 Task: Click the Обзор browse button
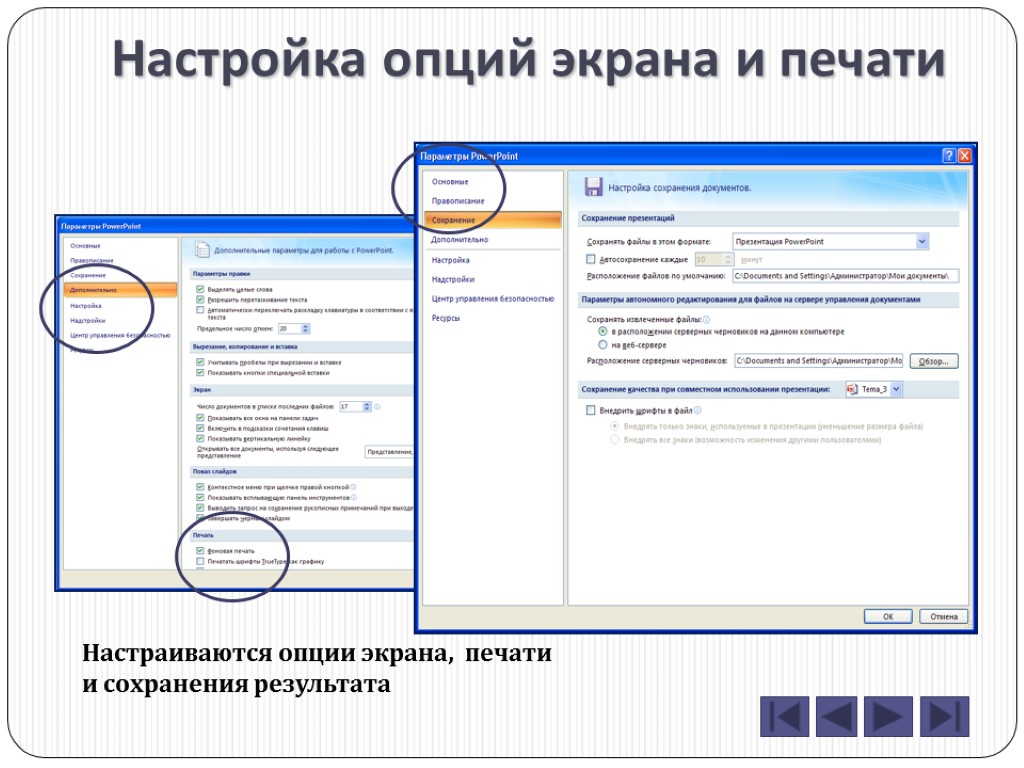click(933, 361)
